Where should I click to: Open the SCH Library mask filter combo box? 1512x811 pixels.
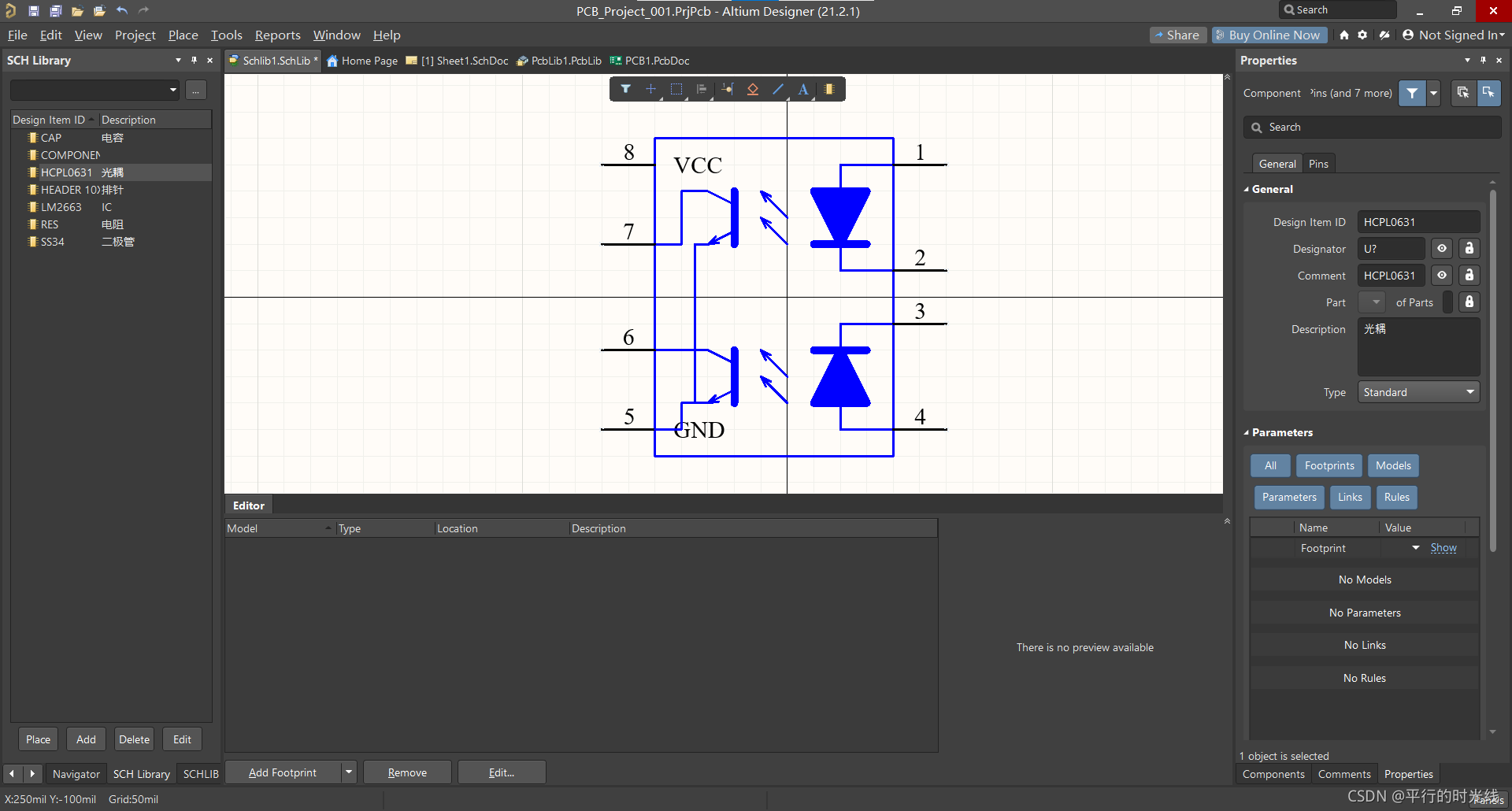(94, 90)
